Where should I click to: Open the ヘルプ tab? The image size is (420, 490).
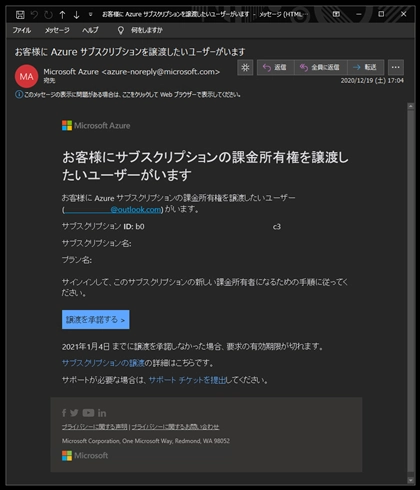(x=90, y=30)
